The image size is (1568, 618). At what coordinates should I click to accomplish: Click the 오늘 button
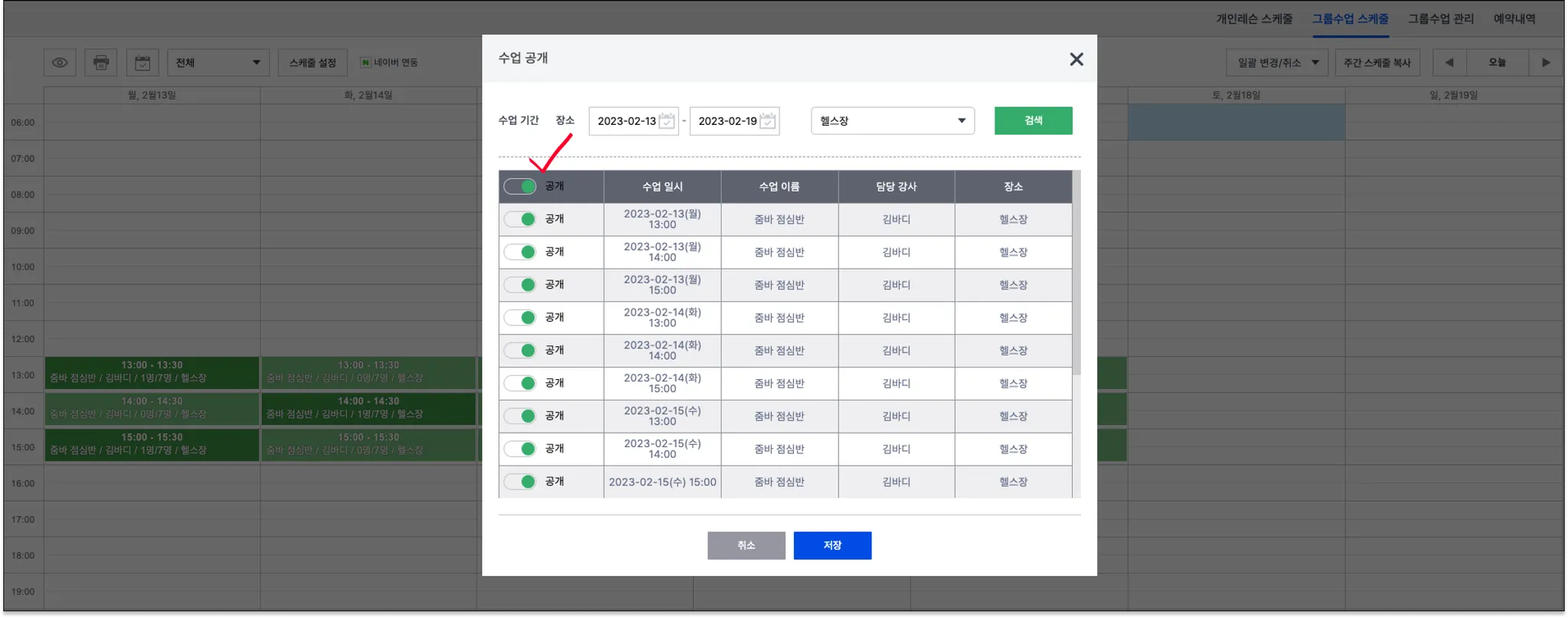(x=1498, y=63)
